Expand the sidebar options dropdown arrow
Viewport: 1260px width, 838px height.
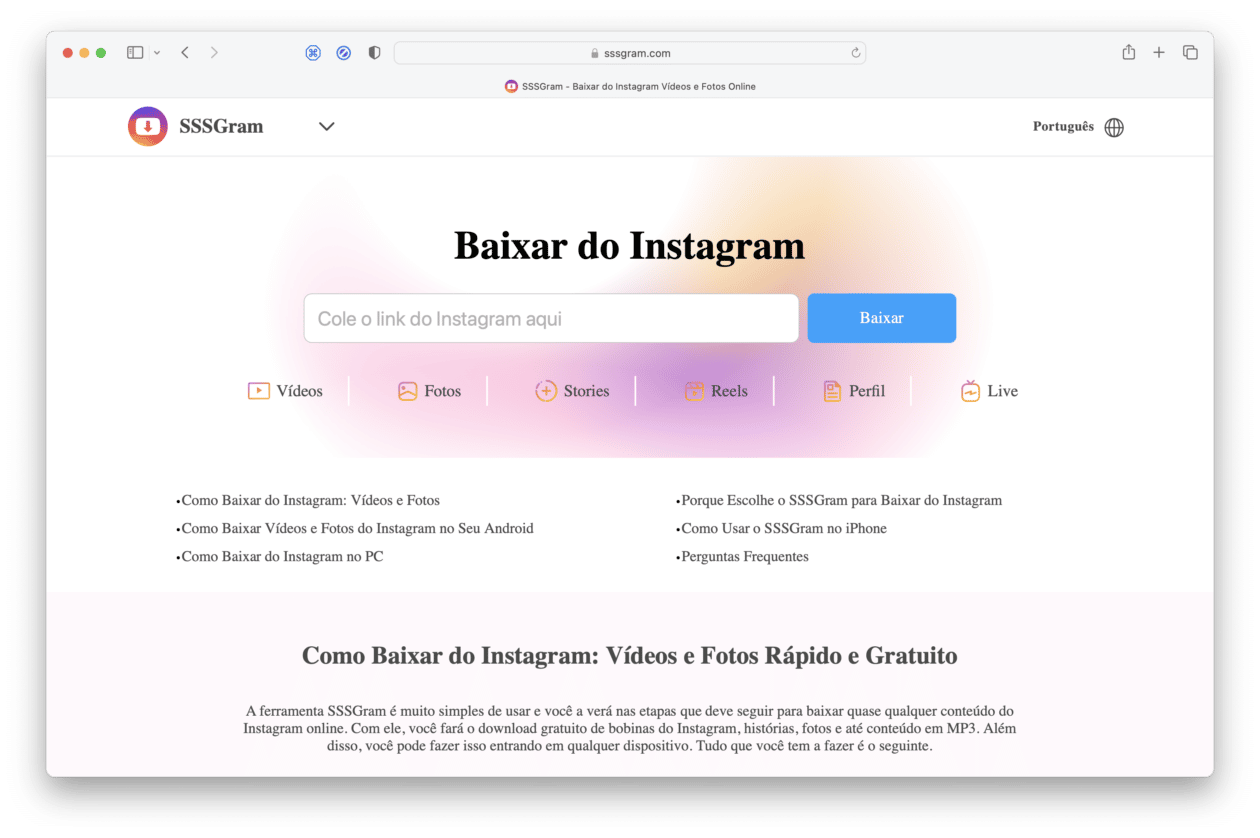tap(156, 52)
